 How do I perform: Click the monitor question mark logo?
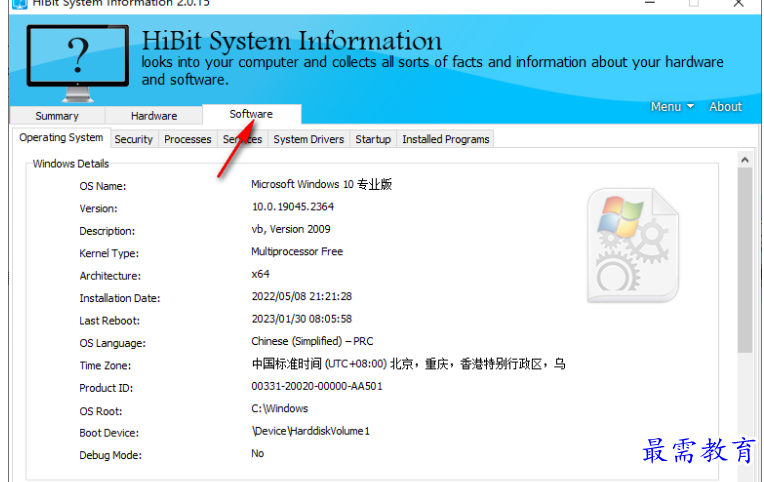78,63
